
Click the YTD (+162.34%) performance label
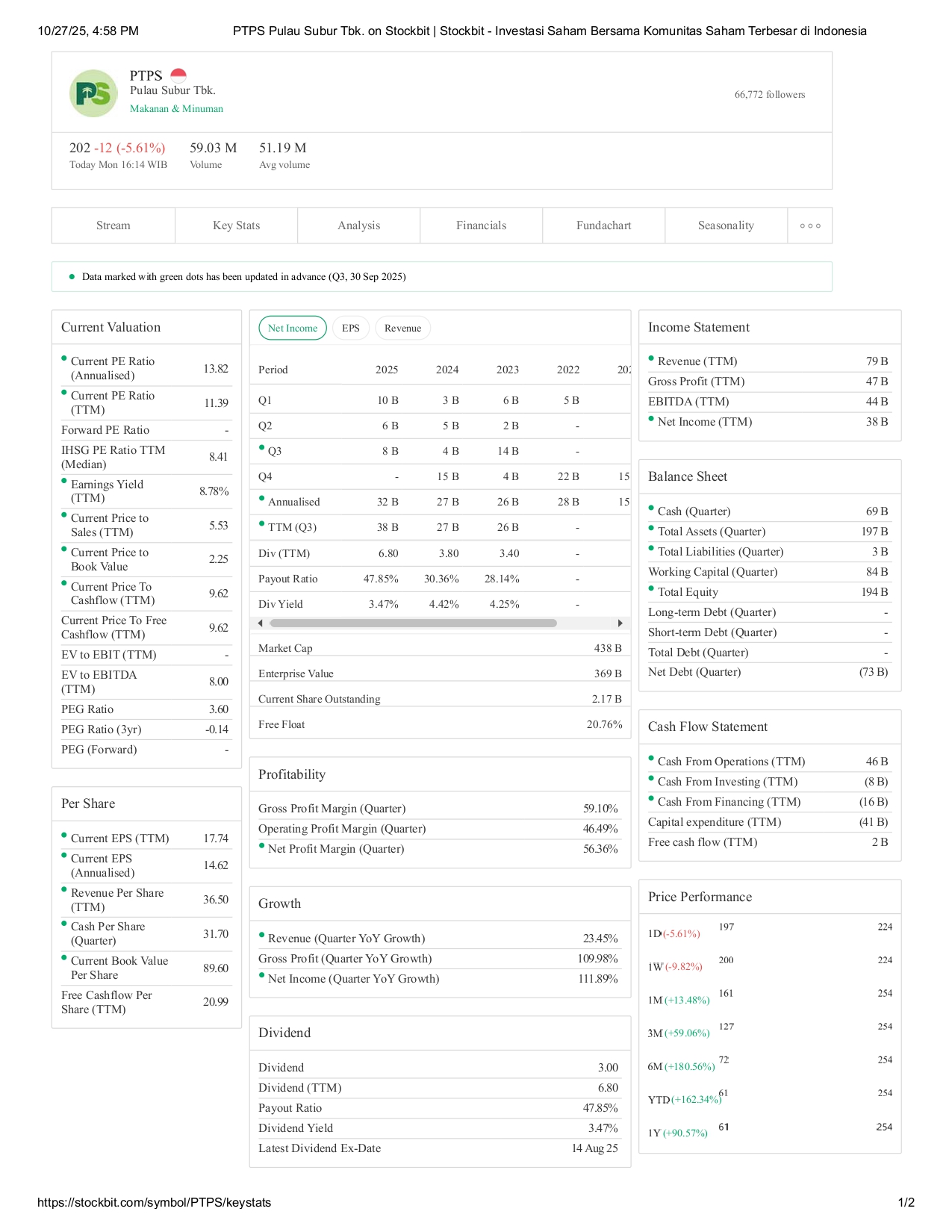click(x=684, y=1100)
